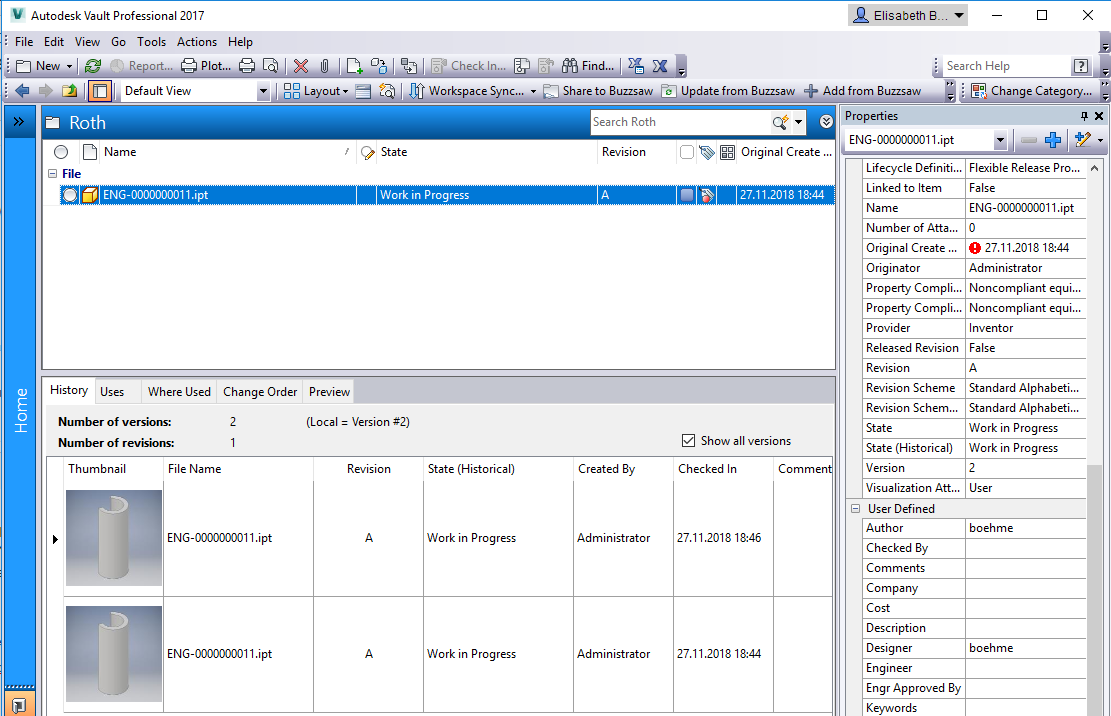Click the Add property plus icon

coord(1055,140)
